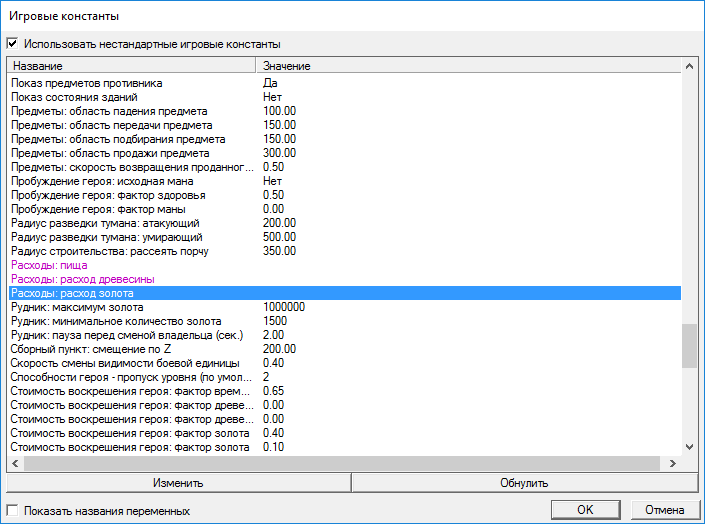Select 'Сборный пункт: смещение по Z' row
Viewport: 705px width, 524px height.
click(x=345, y=349)
